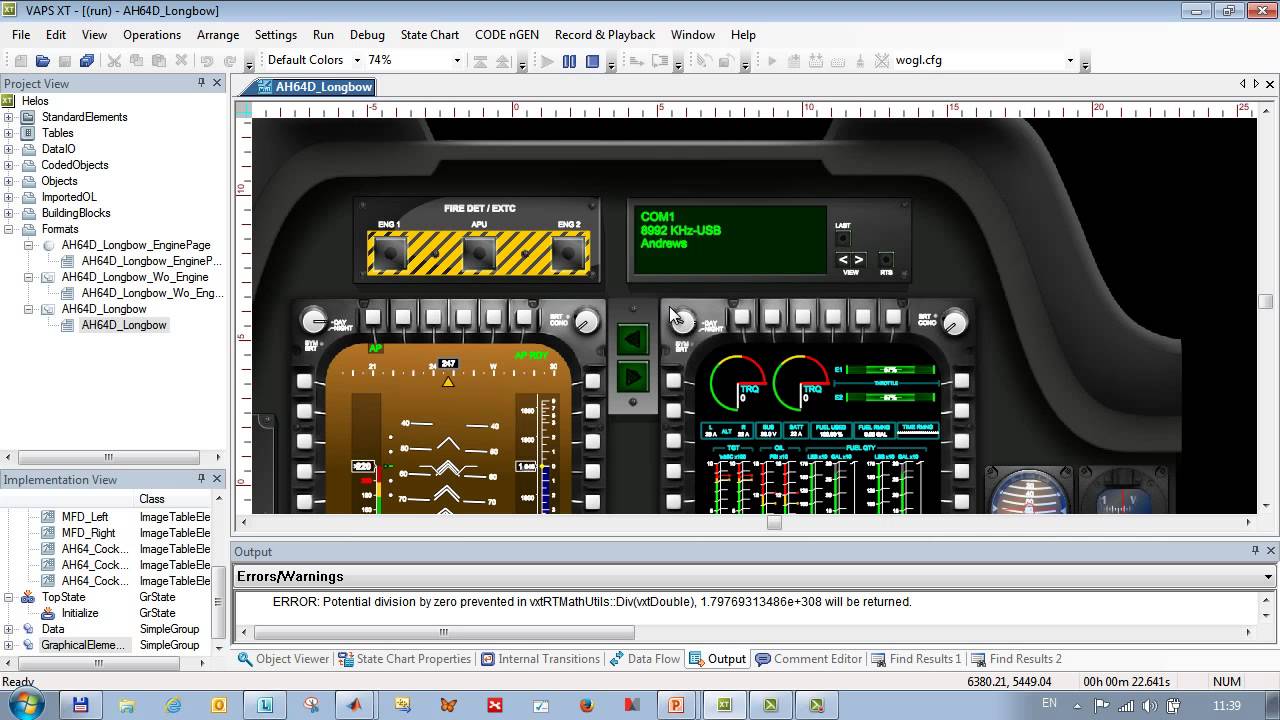Stop the run with the square icon
The image size is (1280, 720).
pyautogui.click(x=592, y=61)
